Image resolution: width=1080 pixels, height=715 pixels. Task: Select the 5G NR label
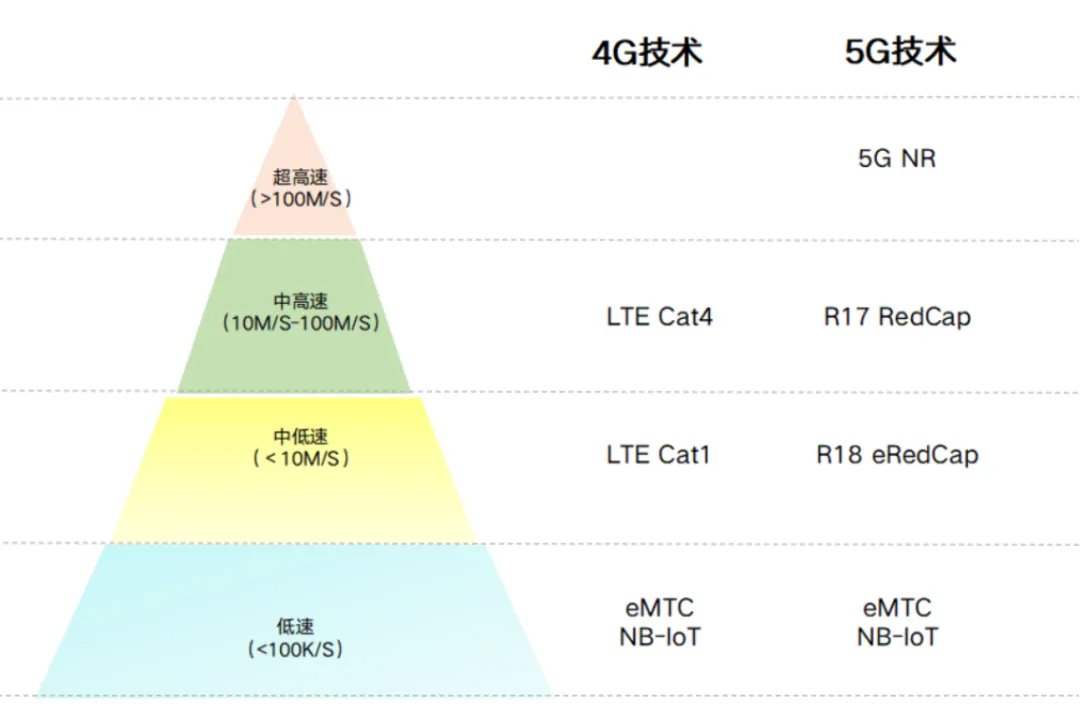click(x=897, y=158)
